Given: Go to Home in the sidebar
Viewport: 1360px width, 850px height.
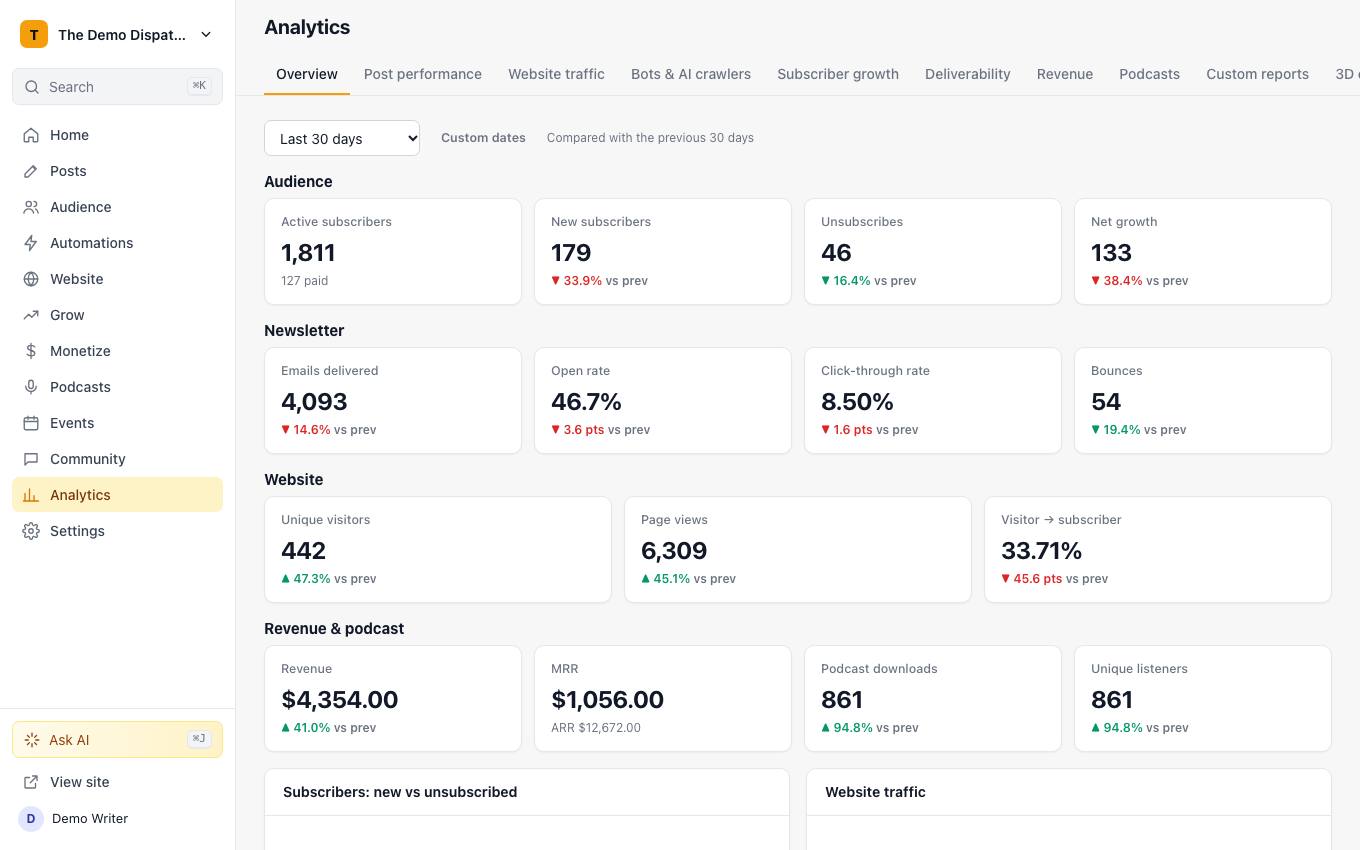Looking at the screenshot, I should pyautogui.click(x=117, y=135).
